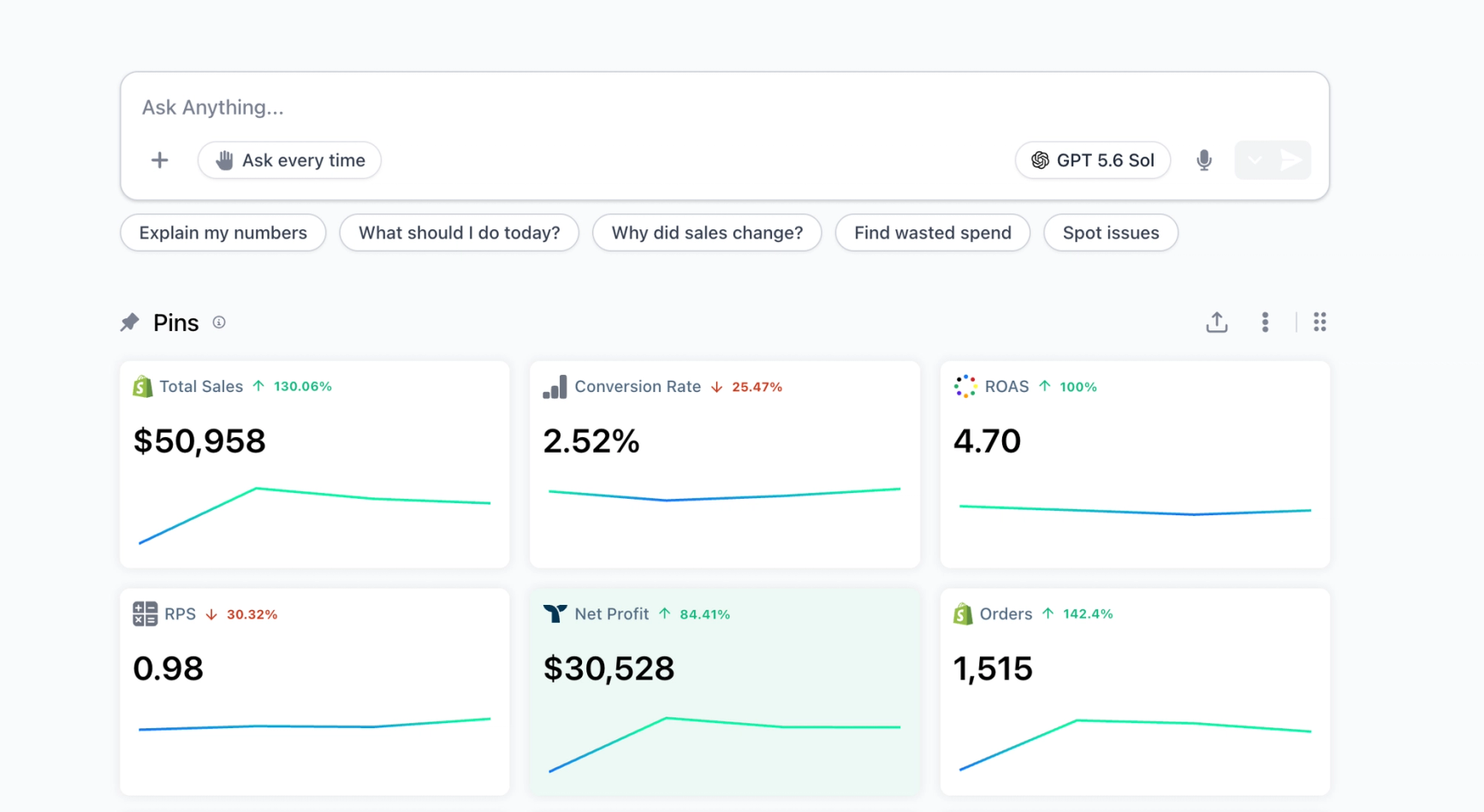
Task: Open the Pins three-dot menu
Action: [x=1265, y=322]
